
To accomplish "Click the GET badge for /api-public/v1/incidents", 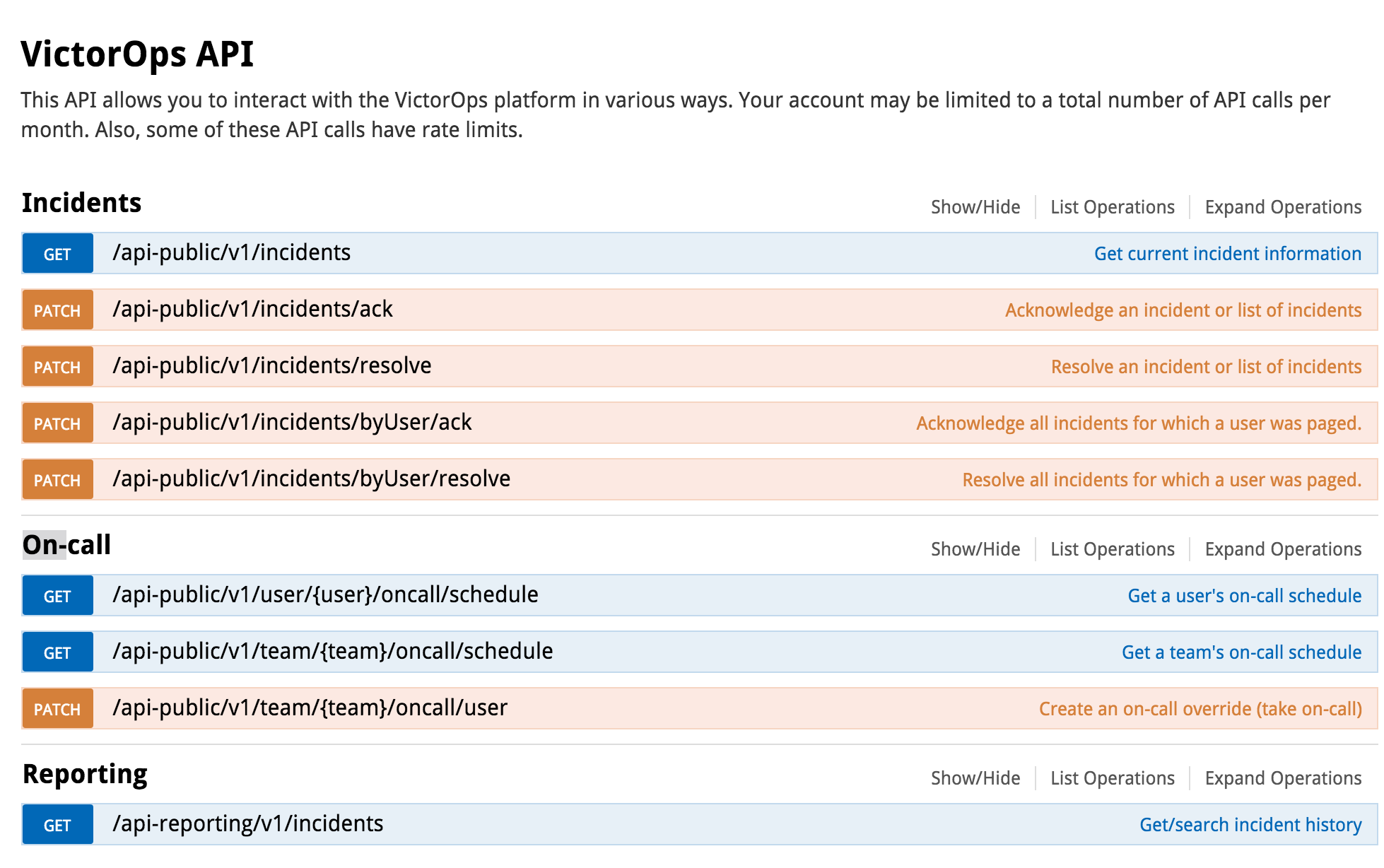I will coord(57,254).
